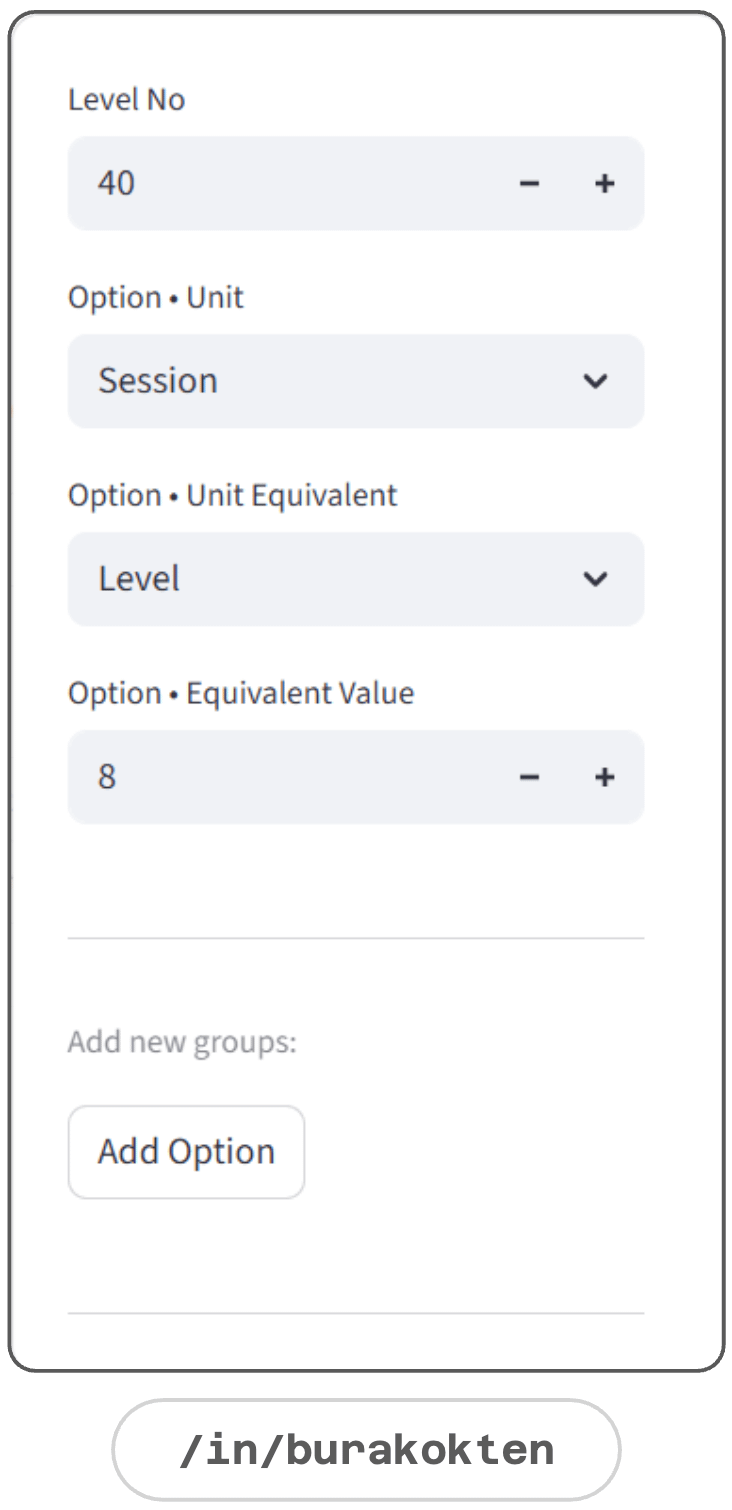732x1510 pixels.
Task: Click the Option • Equivalent Value label
Action: (x=241, y=694)
